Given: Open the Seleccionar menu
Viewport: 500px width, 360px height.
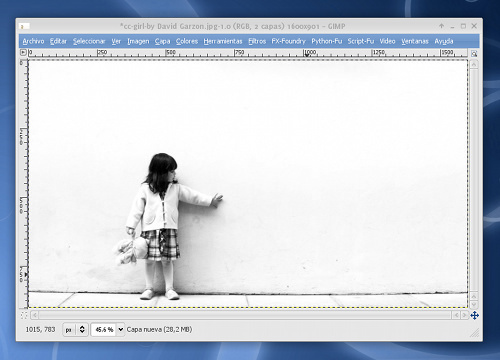Looking at the screenshot, I should coord(89,41).
